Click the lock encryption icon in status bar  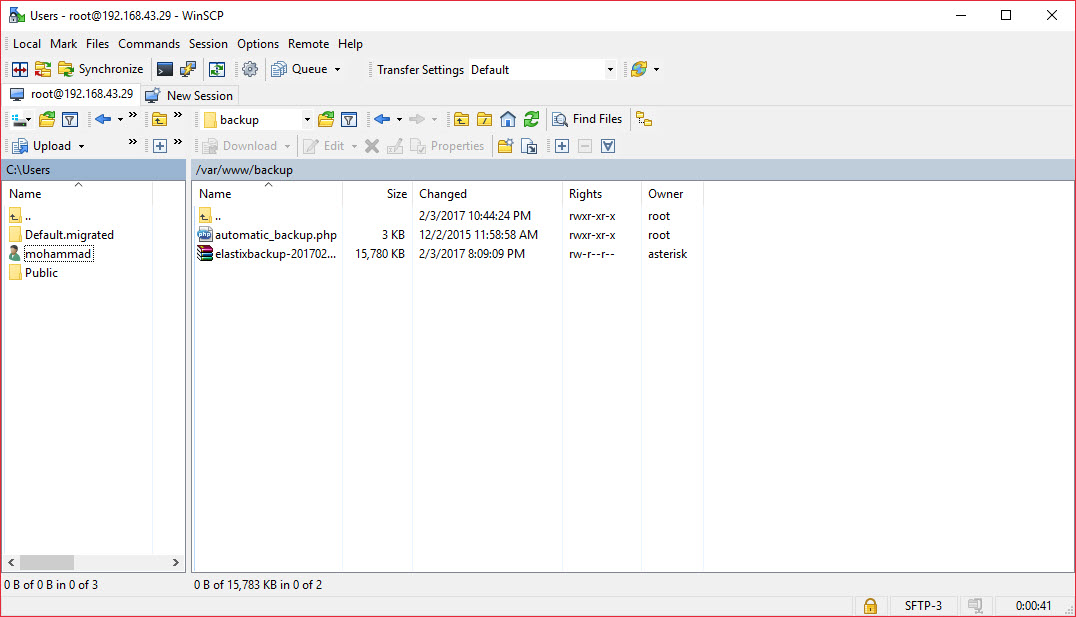click(x=870, y=606)
